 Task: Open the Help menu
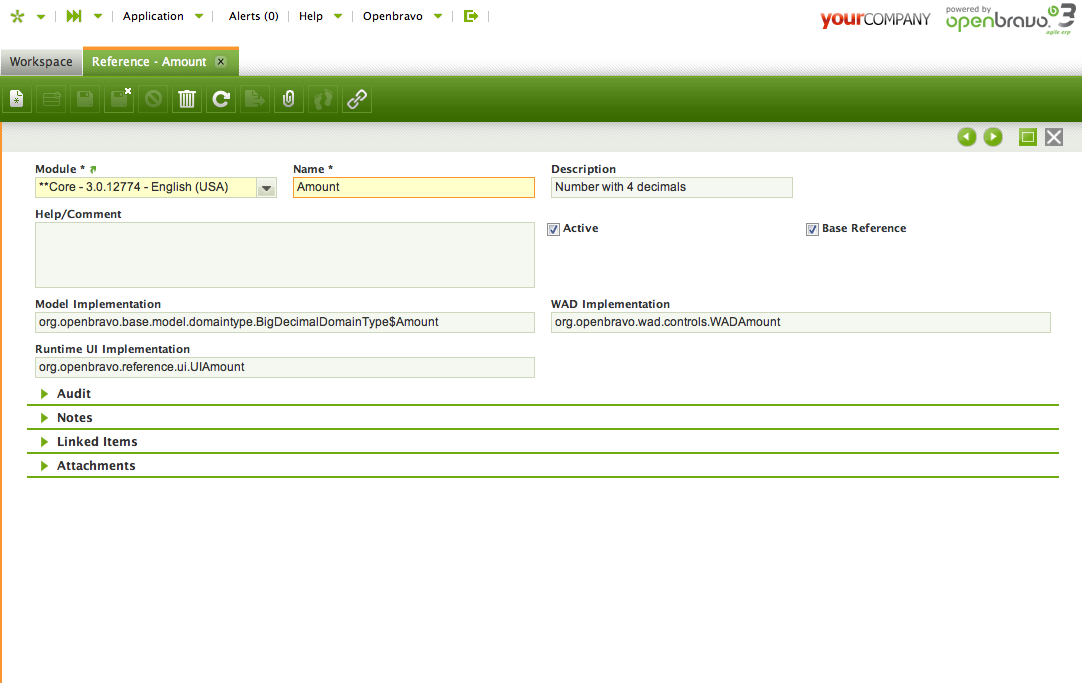pos(311,16)
